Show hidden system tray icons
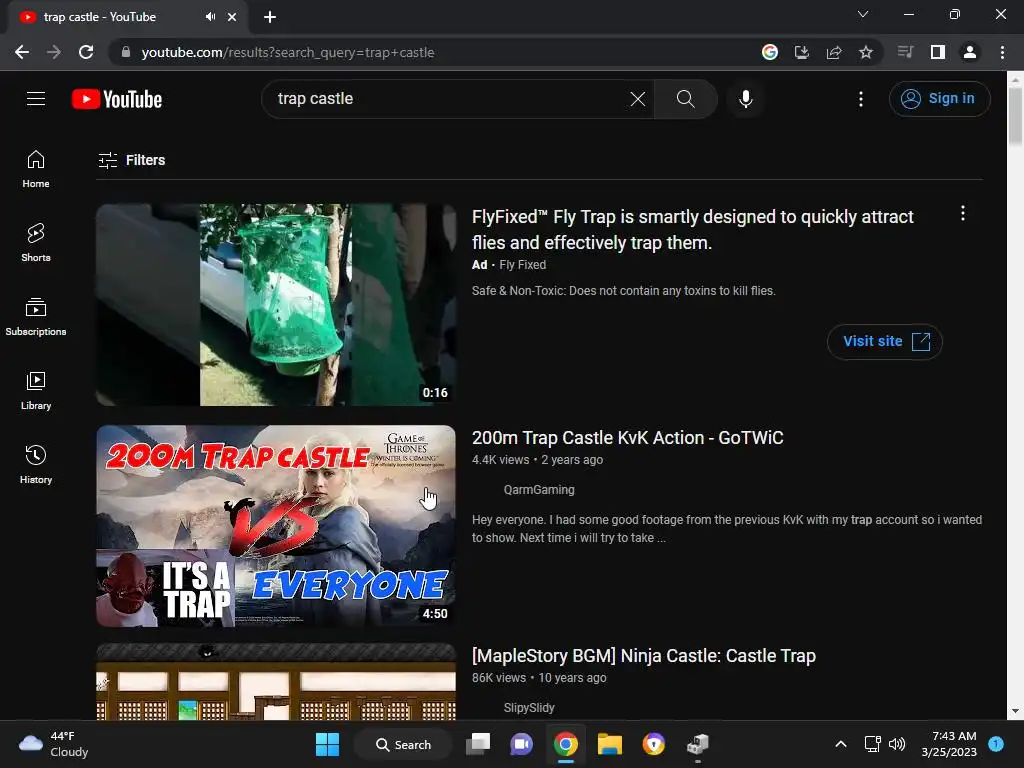Viewport: 1024px width, 768px height. [x=841, y=744]
